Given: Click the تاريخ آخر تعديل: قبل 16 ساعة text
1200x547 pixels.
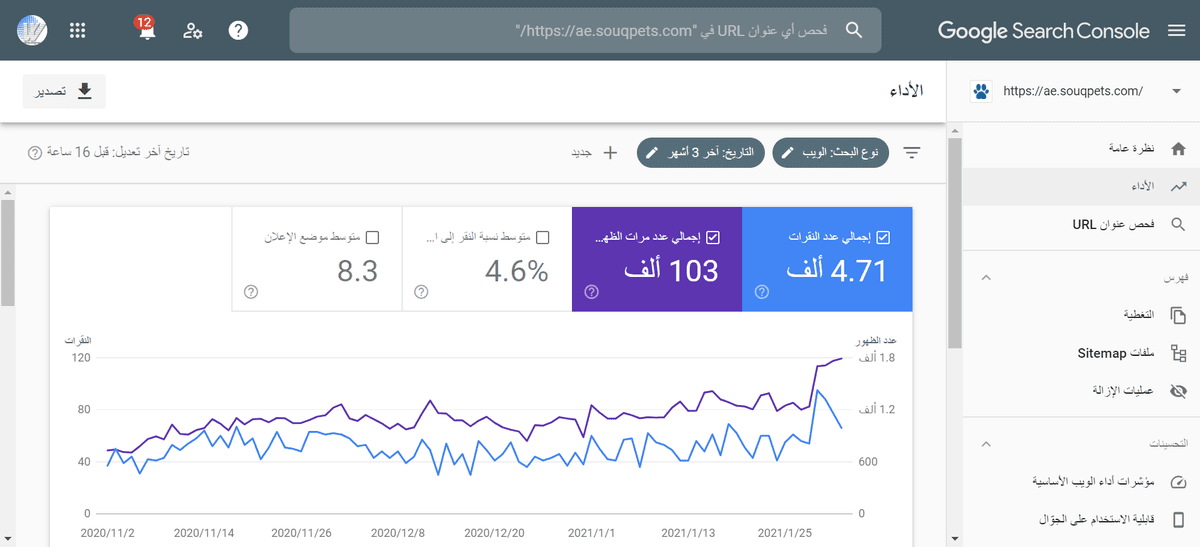Looking at the screenshot, I should click(118, 153).
